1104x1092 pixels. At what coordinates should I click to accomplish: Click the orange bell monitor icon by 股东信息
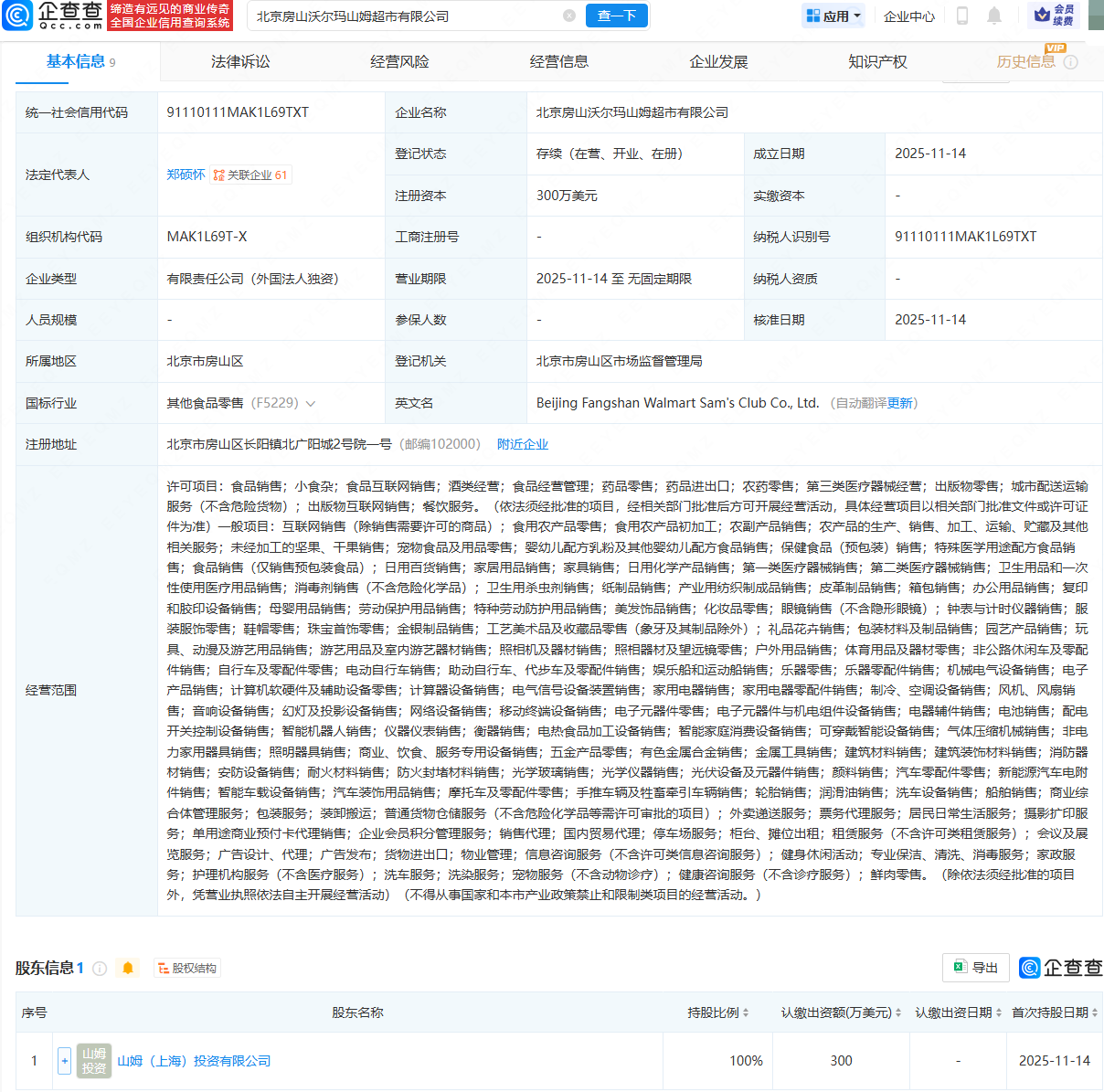pos(128,968)
